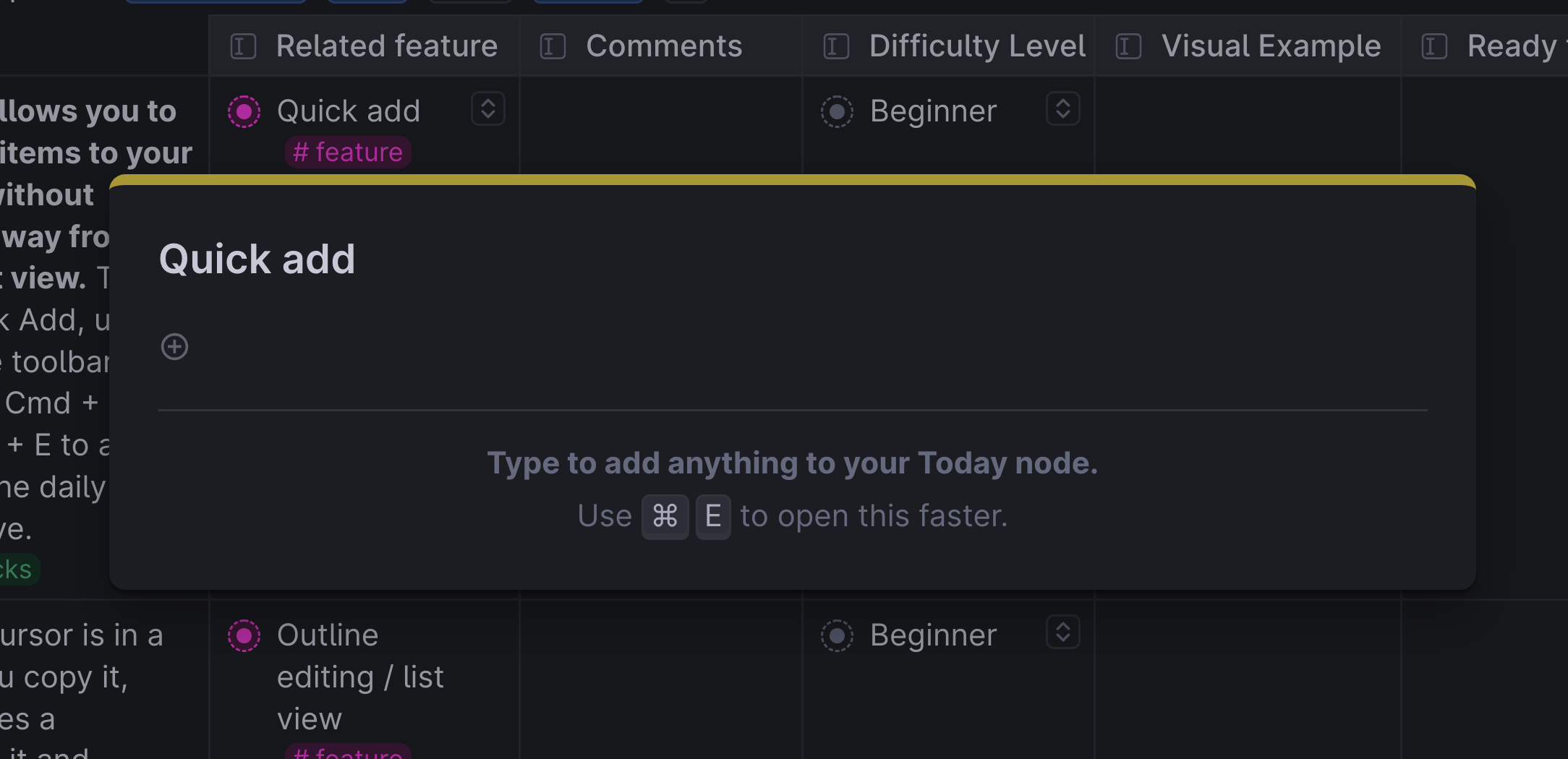Click the Visual Example column field icon

point(1128,46)
